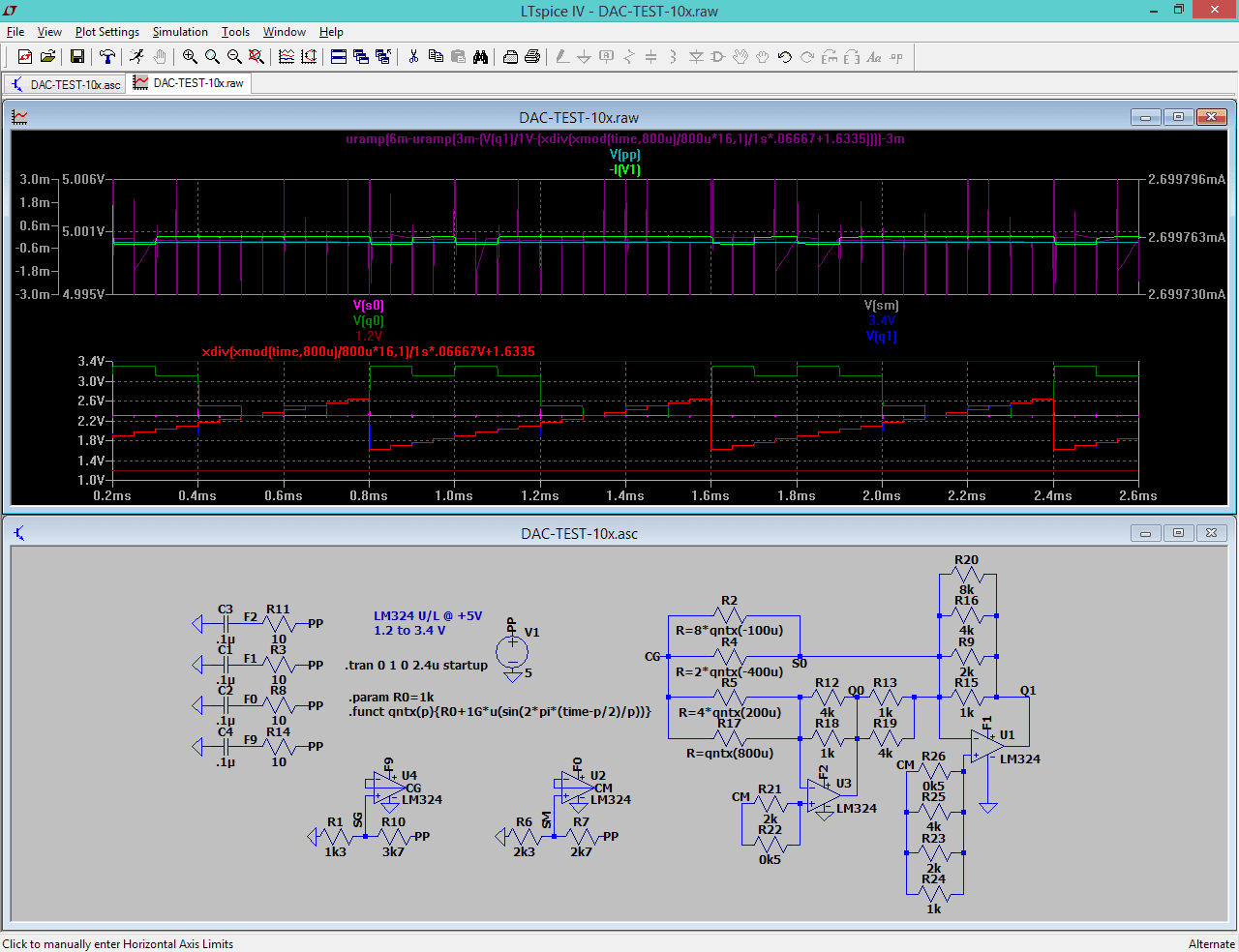Screen dimensions: 1239x952
Task: Open the SPICE directive .op tool
Action: 896,56
